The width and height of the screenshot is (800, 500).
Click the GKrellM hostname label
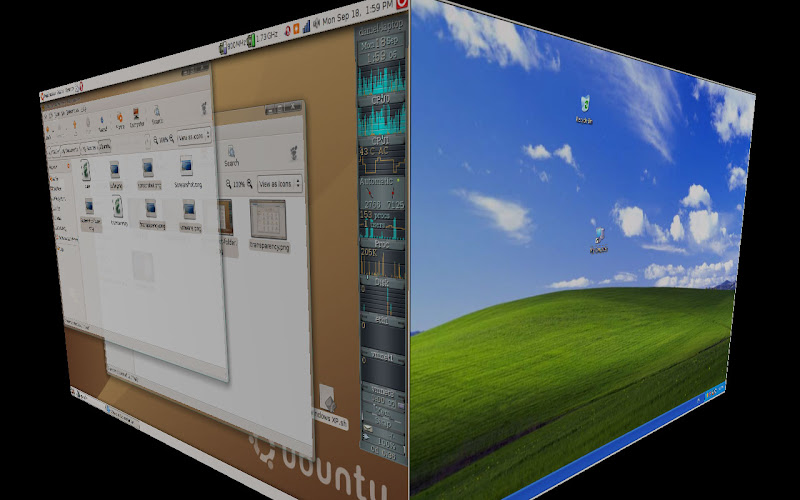coord(381,28)
